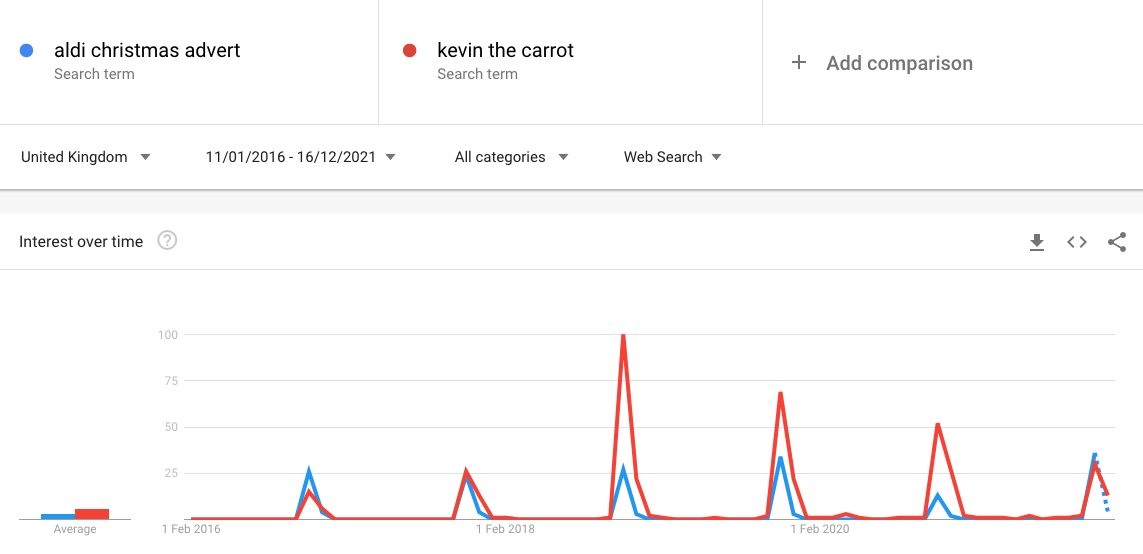Image resolution: width=1143 pixels, height=554 pixels.
Task: Click the red average bar
Action: [92, 514]
